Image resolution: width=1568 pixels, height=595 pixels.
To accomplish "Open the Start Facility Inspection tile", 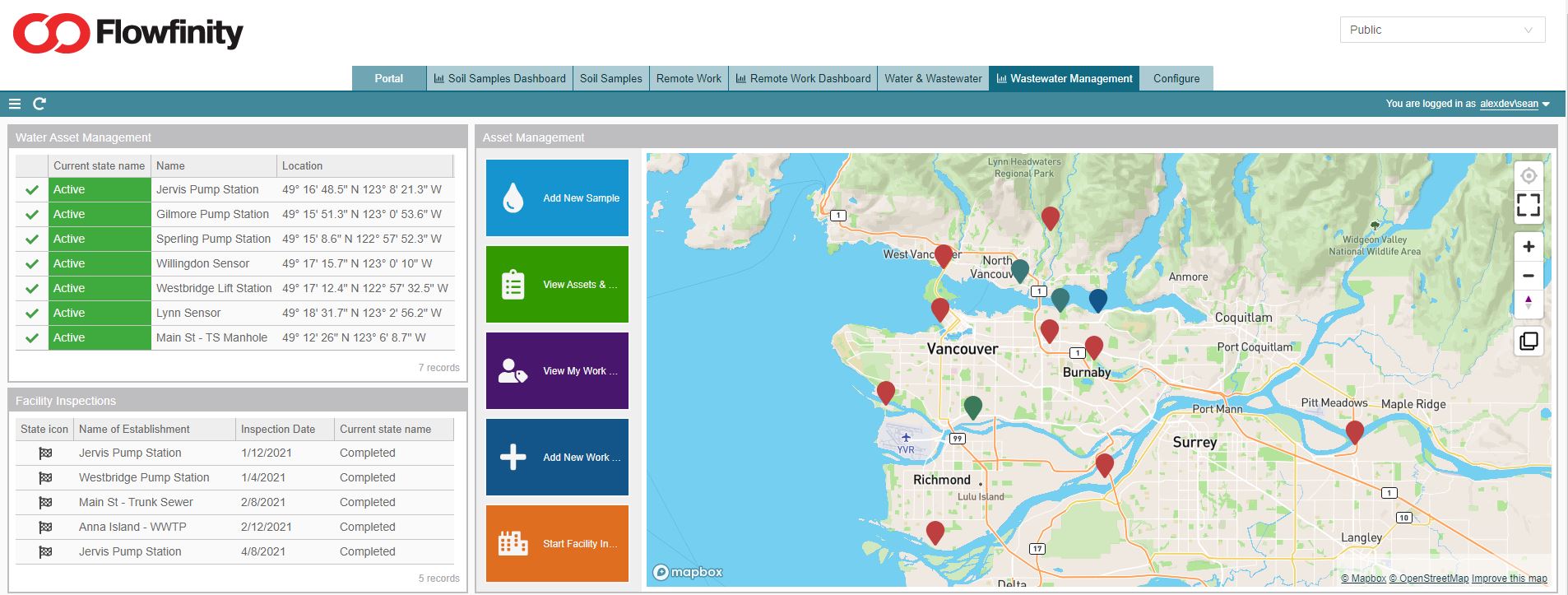I will point(557,543).
